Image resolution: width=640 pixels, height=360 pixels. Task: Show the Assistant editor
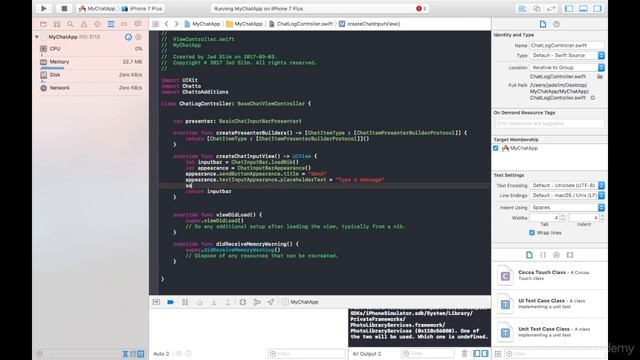537,9
